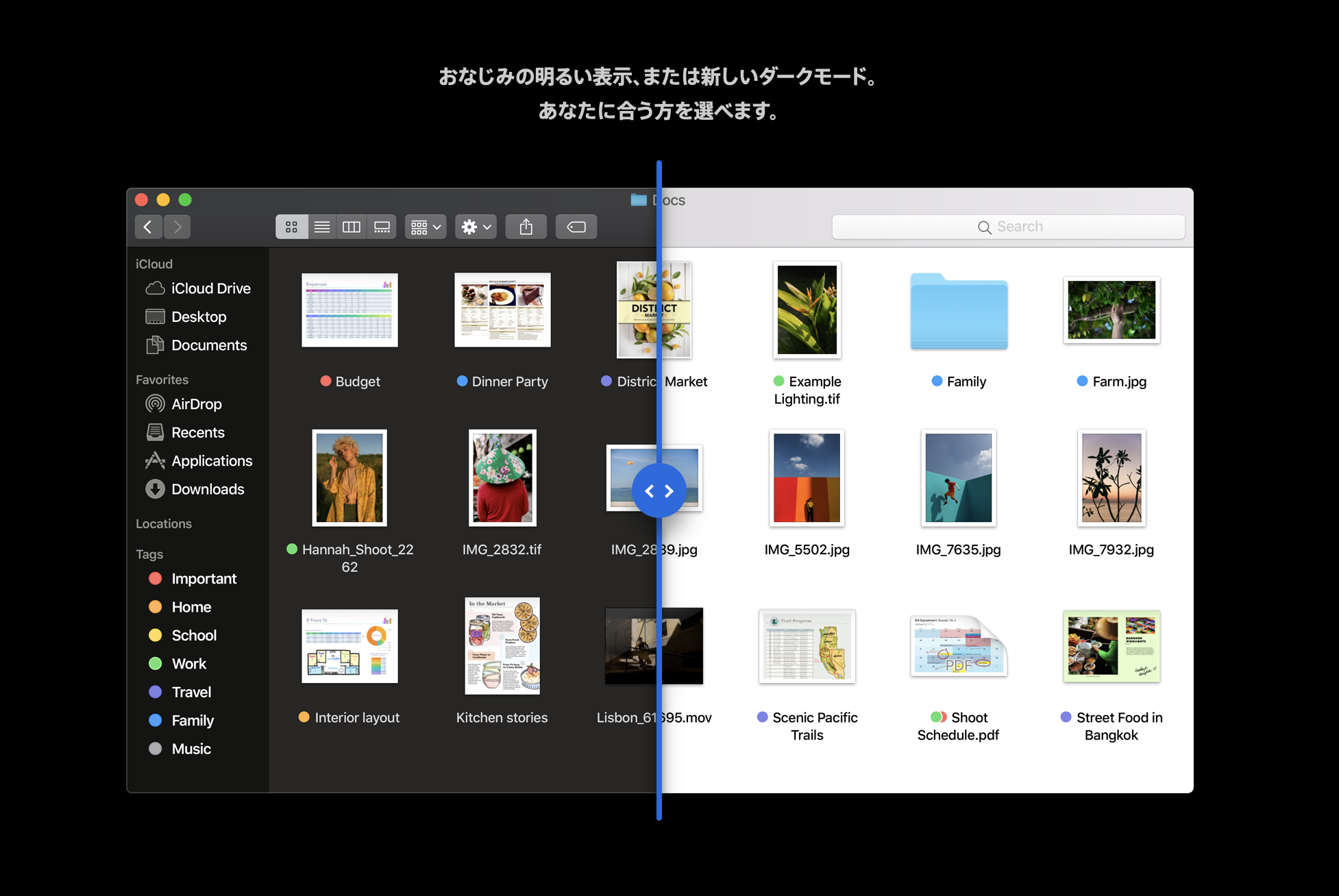
Task: Switch Finder to gallery view
Action: (x=382, y=227)
